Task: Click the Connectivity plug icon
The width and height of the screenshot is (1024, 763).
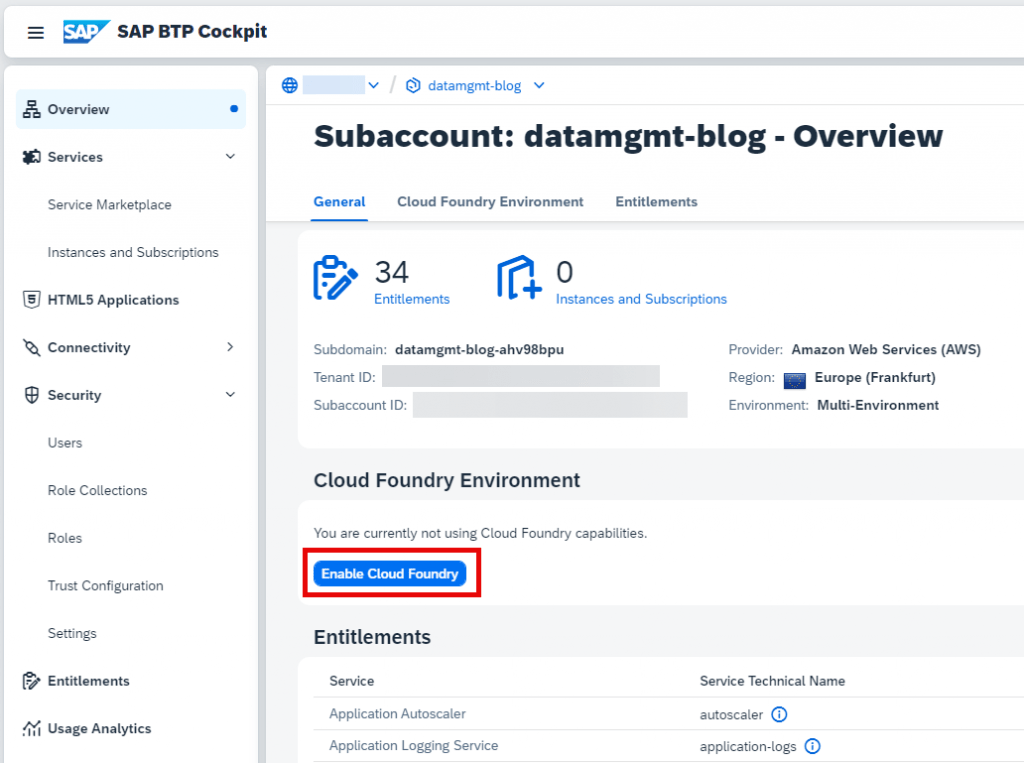Action: (31, 348)
